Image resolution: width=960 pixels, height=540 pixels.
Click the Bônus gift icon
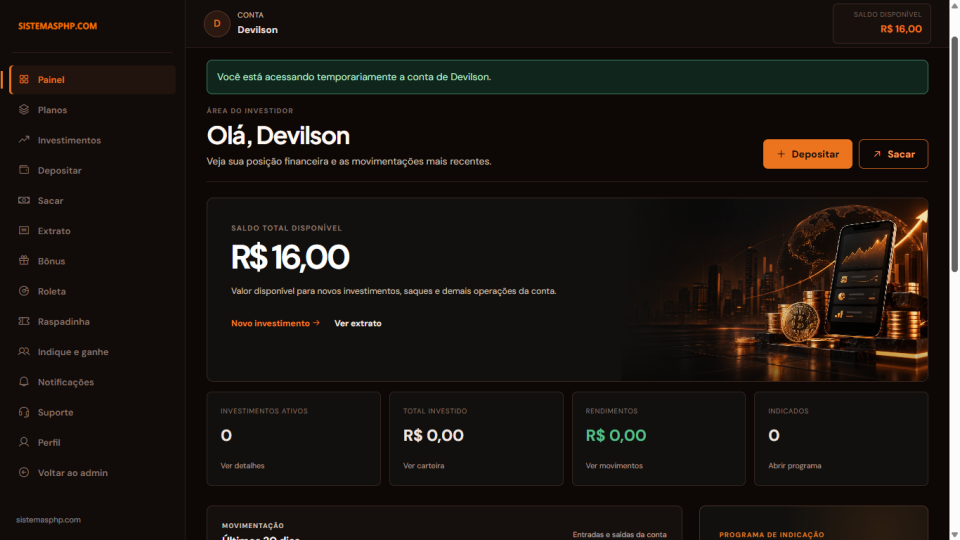pyautogui.click(x=24, y=261)
